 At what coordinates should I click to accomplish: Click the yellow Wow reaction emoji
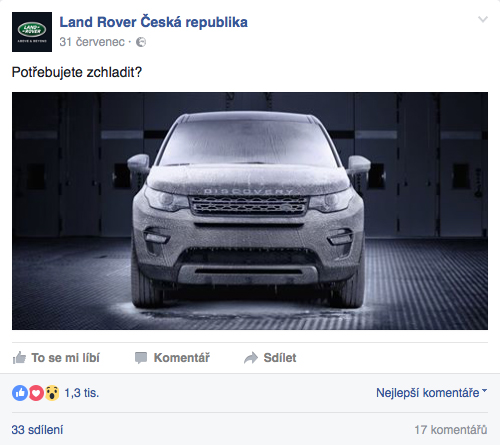tap(52, 393)
